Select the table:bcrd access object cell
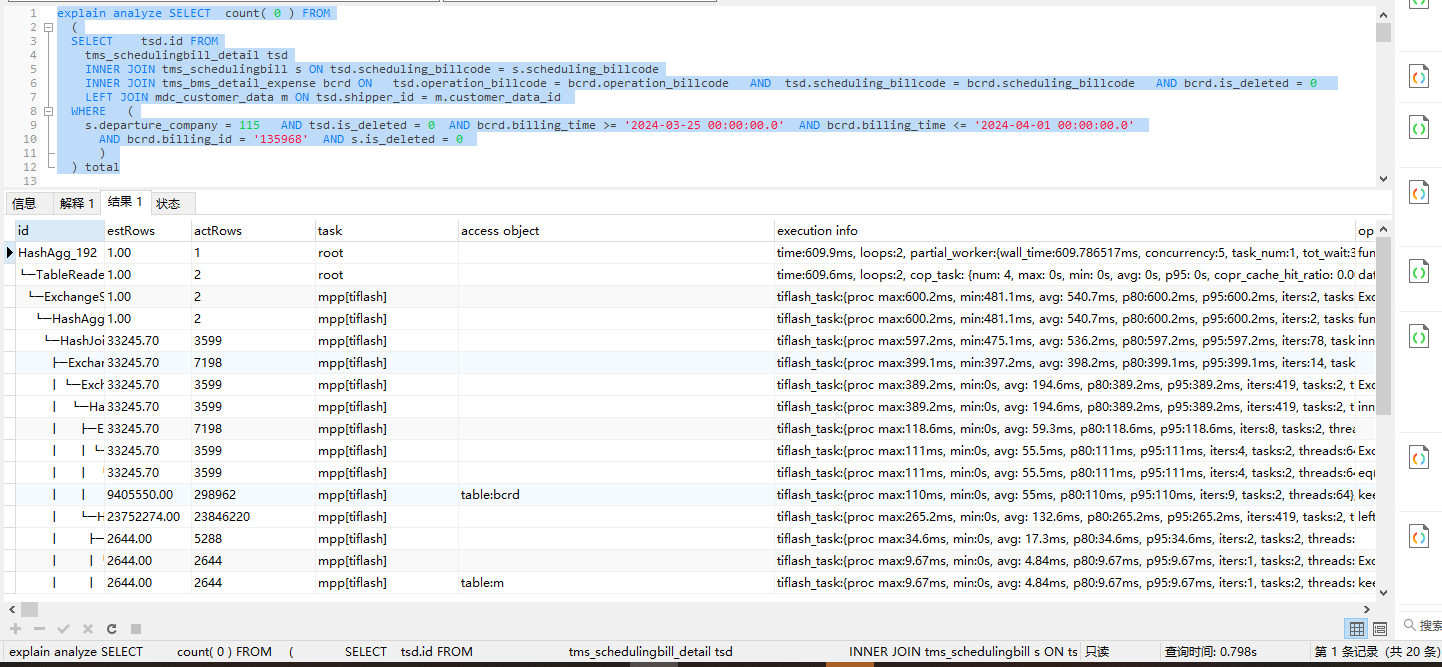Viewport: 1442px width, 667px height. (x=615, y=494)
